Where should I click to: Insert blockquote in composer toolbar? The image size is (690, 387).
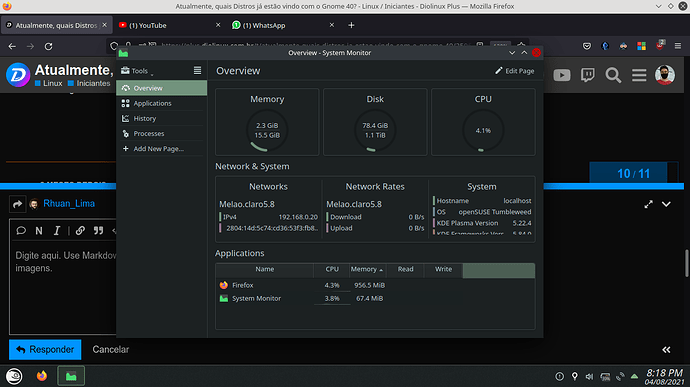pyautogui.click(x=99, y=231)
